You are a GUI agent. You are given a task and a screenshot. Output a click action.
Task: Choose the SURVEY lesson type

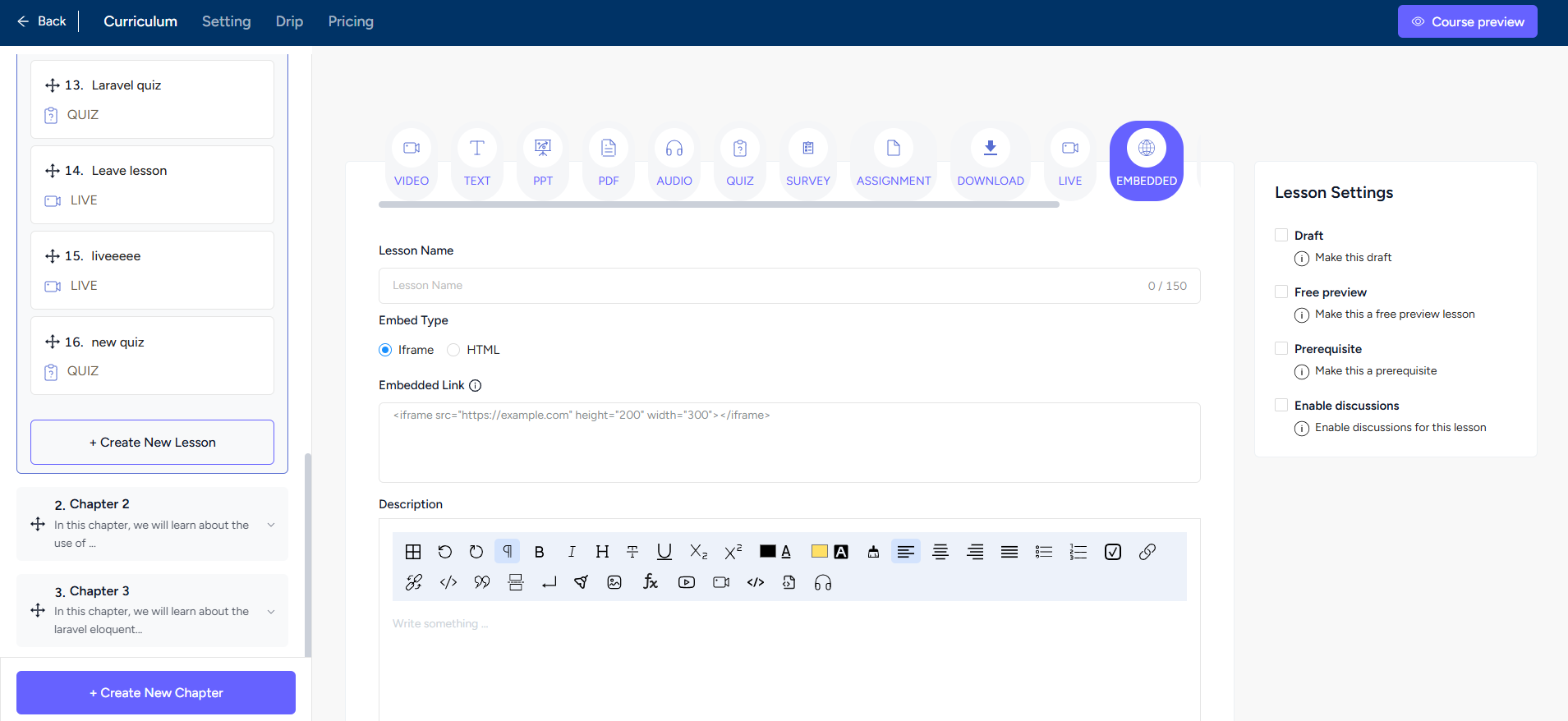point(808,161)
